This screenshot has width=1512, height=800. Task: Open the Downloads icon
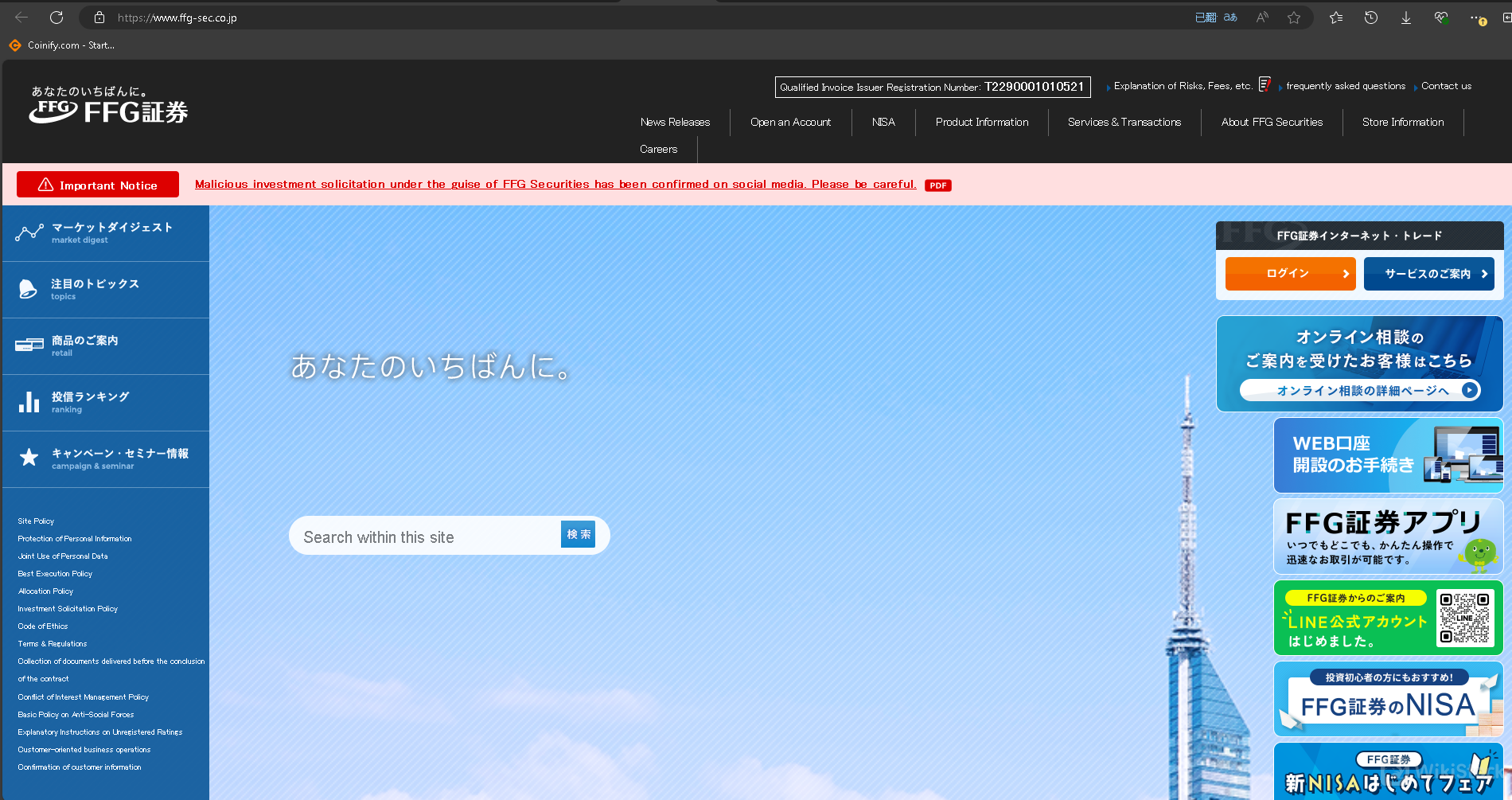(1406, 17)
